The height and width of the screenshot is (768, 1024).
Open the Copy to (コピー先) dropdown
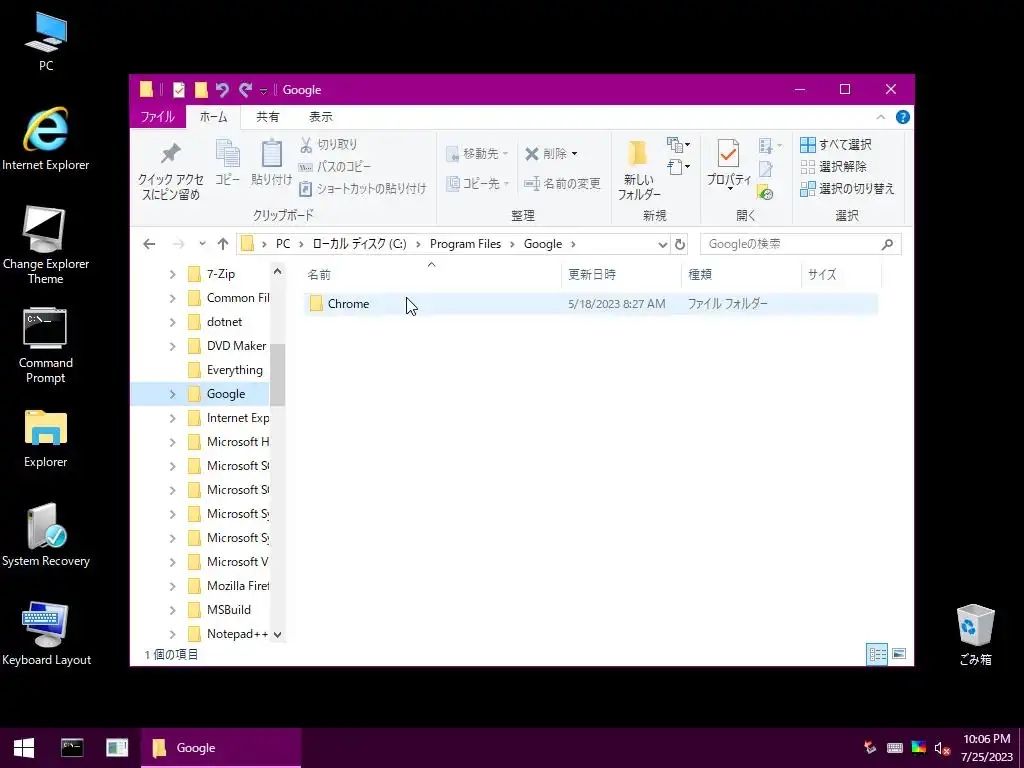(x=477, y=184)
